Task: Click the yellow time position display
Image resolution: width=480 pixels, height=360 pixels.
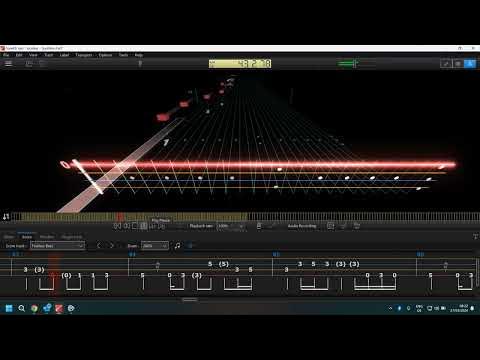Action: pyautogui.click(x=240, y=63)
